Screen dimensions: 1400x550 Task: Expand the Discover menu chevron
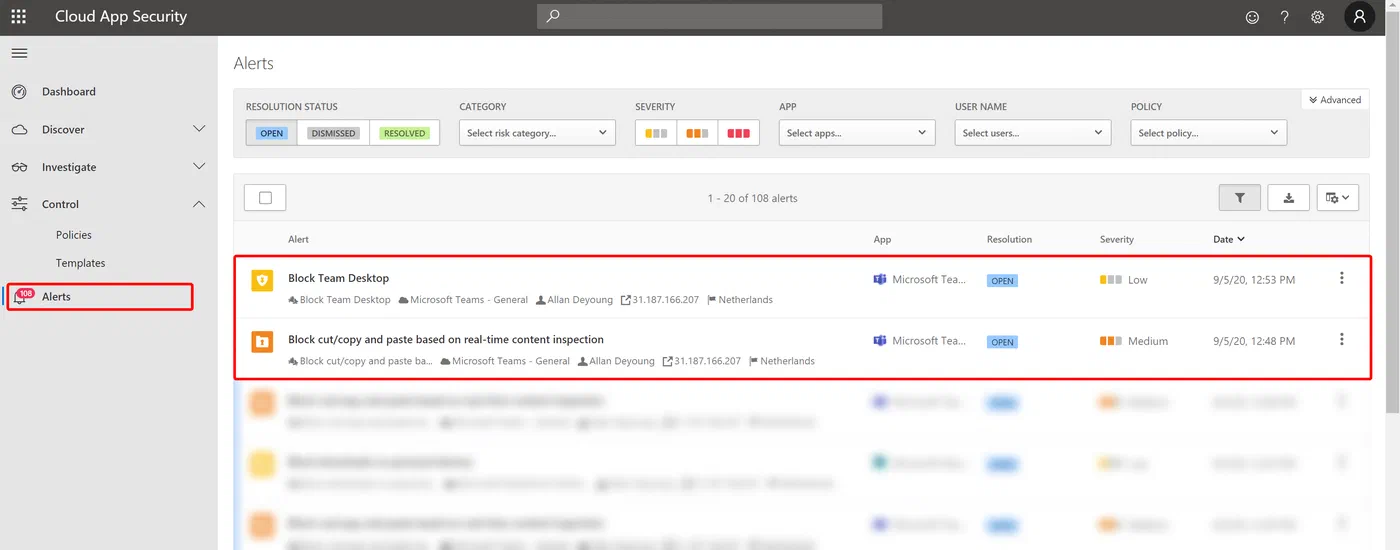199,129
